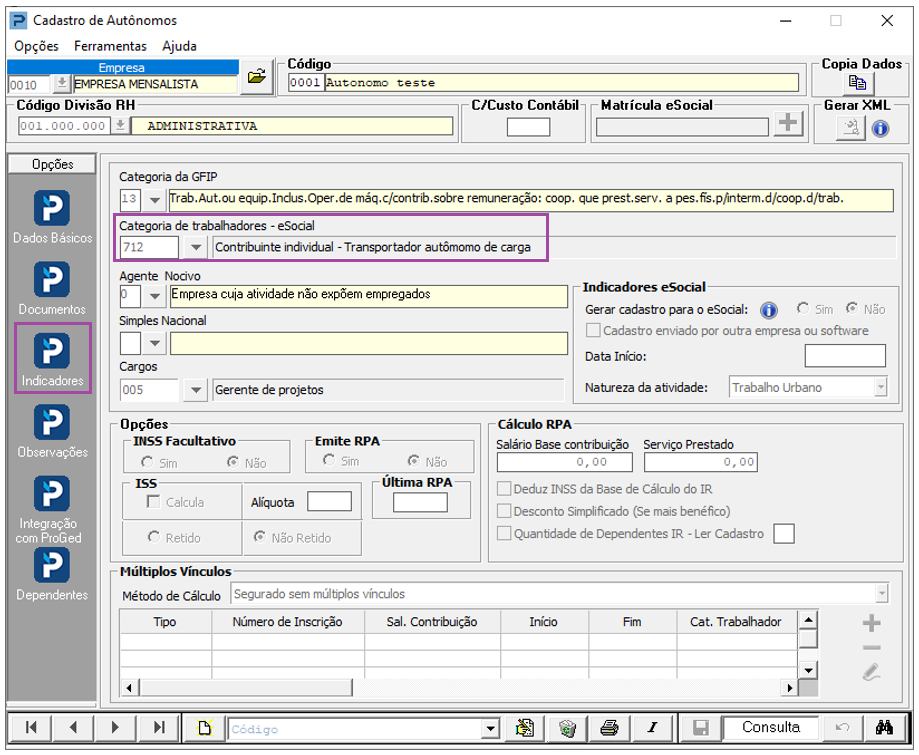The height and width of the screenshot is (755, 919).
Task: Add a vínculo with the plus icon
Action: pyautogui.click(x=872, y=623)
